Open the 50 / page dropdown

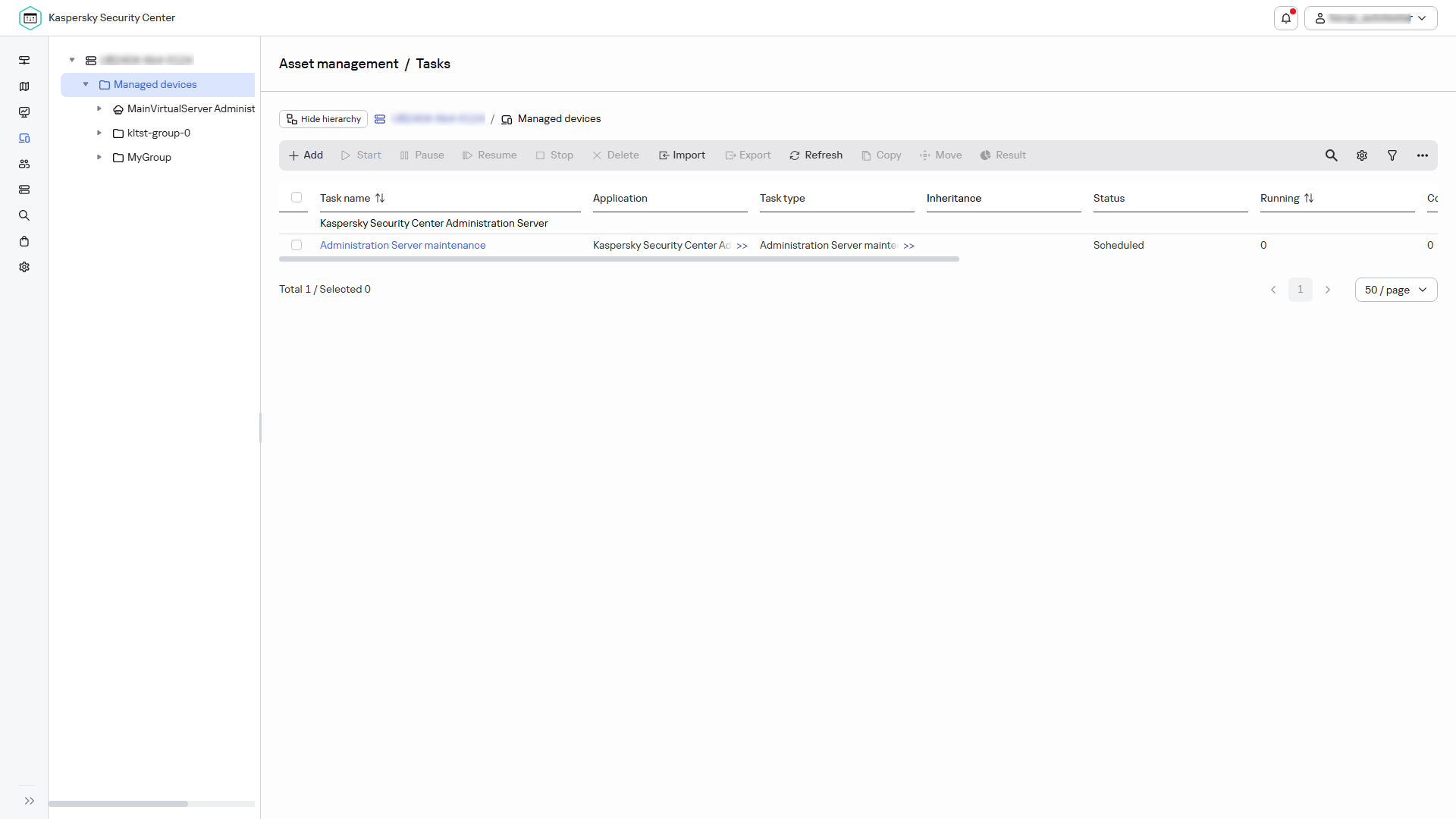pos(1396,290)
